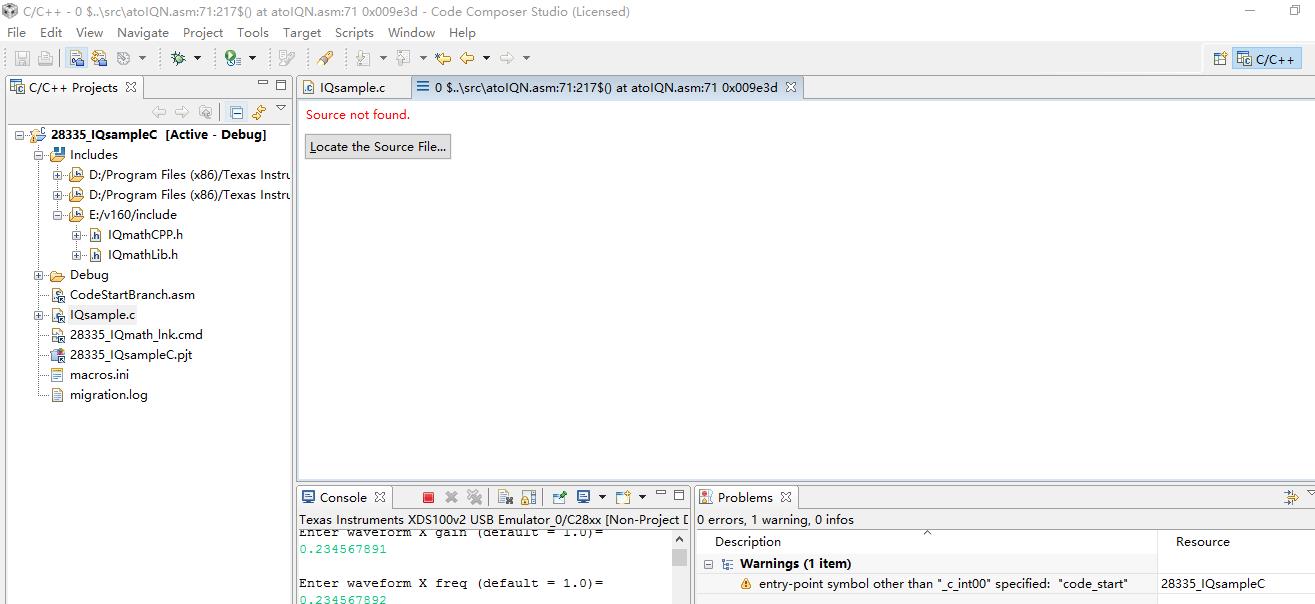Open the Navigate menu
The image size is (1315, 604).
[x=143, y=32]
